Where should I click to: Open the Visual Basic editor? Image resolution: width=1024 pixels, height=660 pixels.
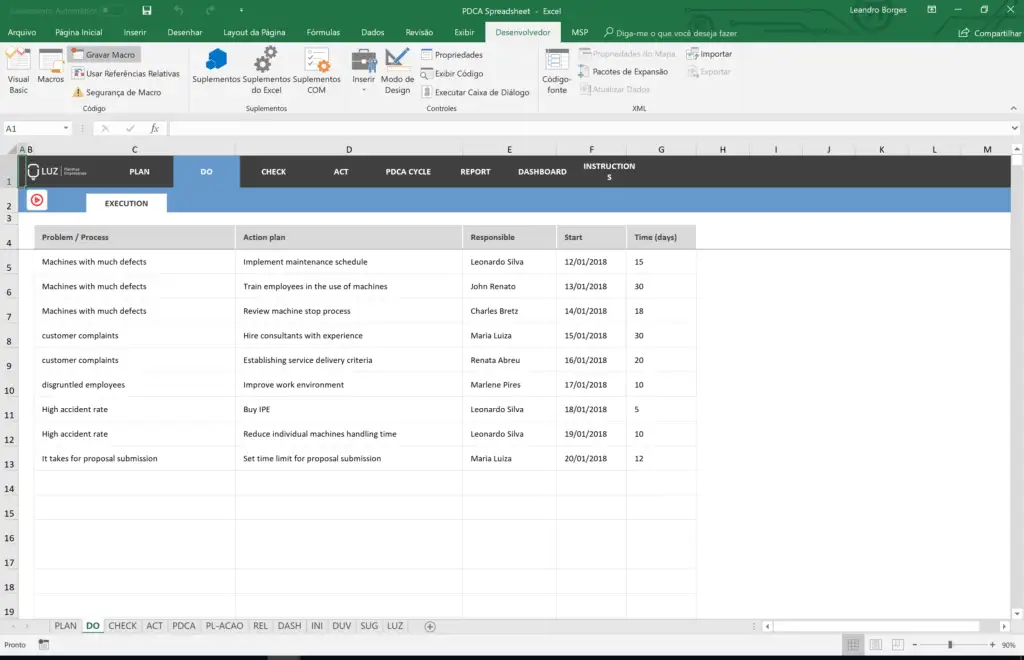click(x=18, y=71)
